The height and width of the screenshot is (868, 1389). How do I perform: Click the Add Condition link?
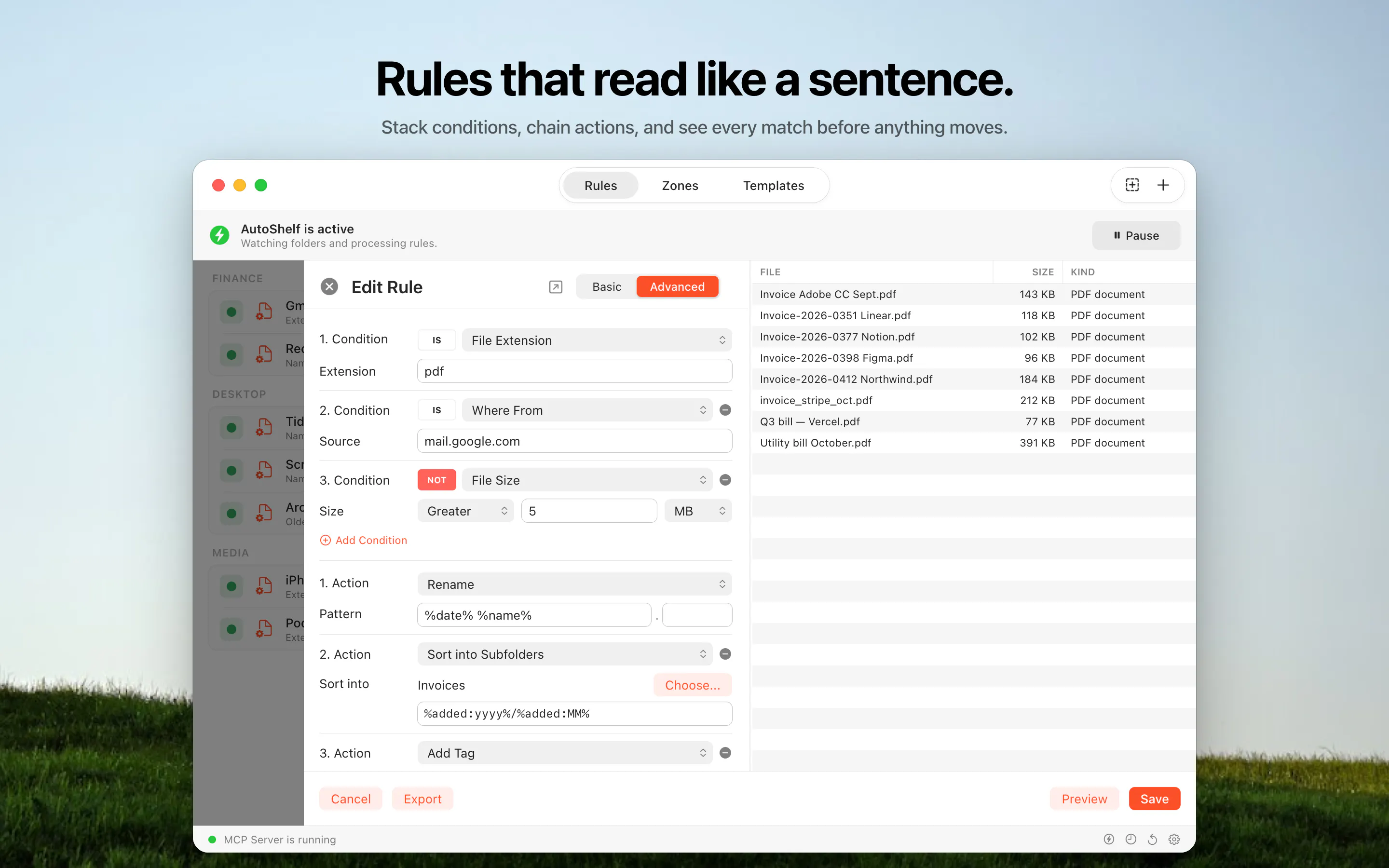coord(363,540)
